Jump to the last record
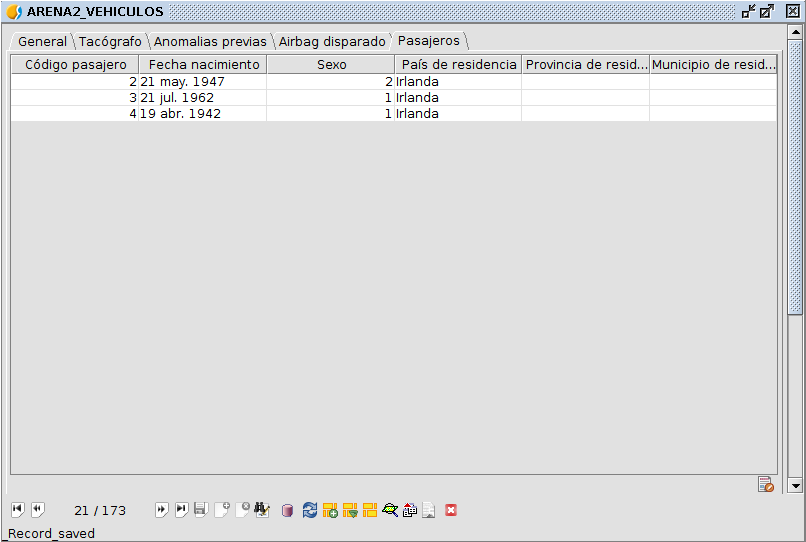Image resolution: width=806 pixels, height=542 pixels. pos(181,510)
